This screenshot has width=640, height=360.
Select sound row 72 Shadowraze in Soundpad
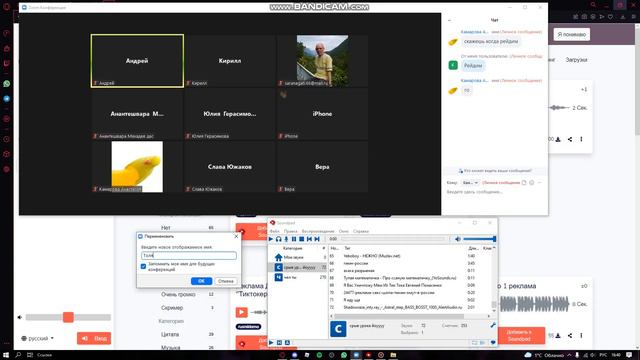point(410,307)
